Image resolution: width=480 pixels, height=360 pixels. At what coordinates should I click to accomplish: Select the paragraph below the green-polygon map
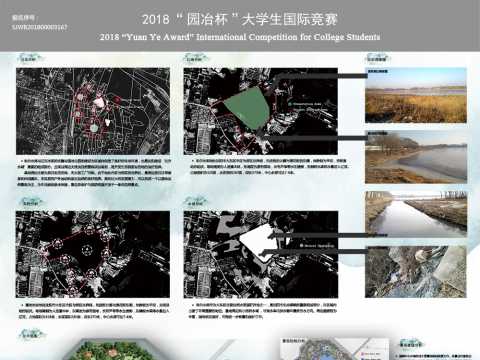click(x=269, y=166)
